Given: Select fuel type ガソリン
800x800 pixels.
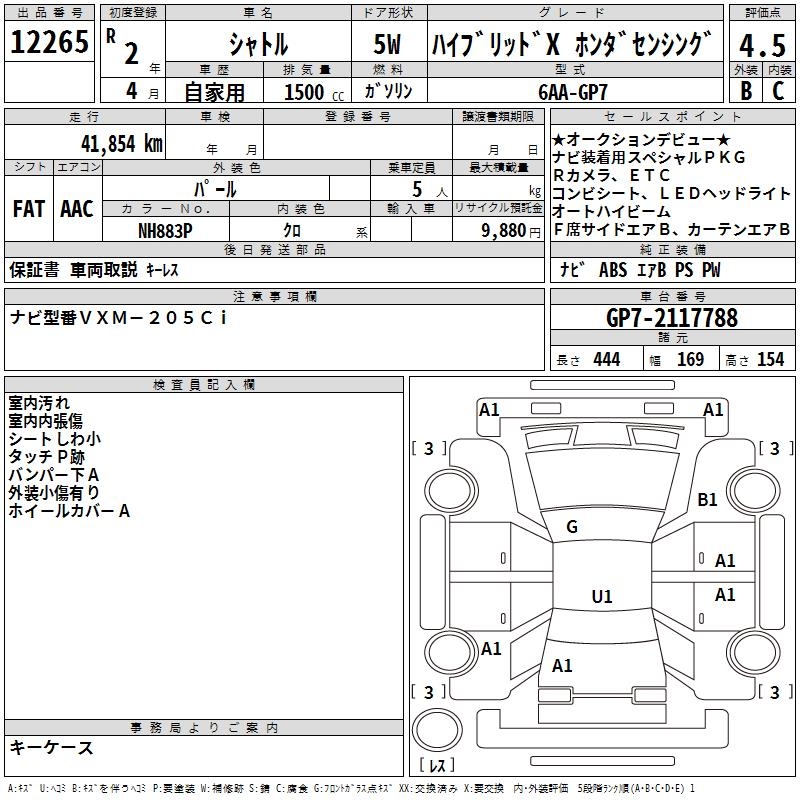Looking at the screenshot, I should coord(388,91).
